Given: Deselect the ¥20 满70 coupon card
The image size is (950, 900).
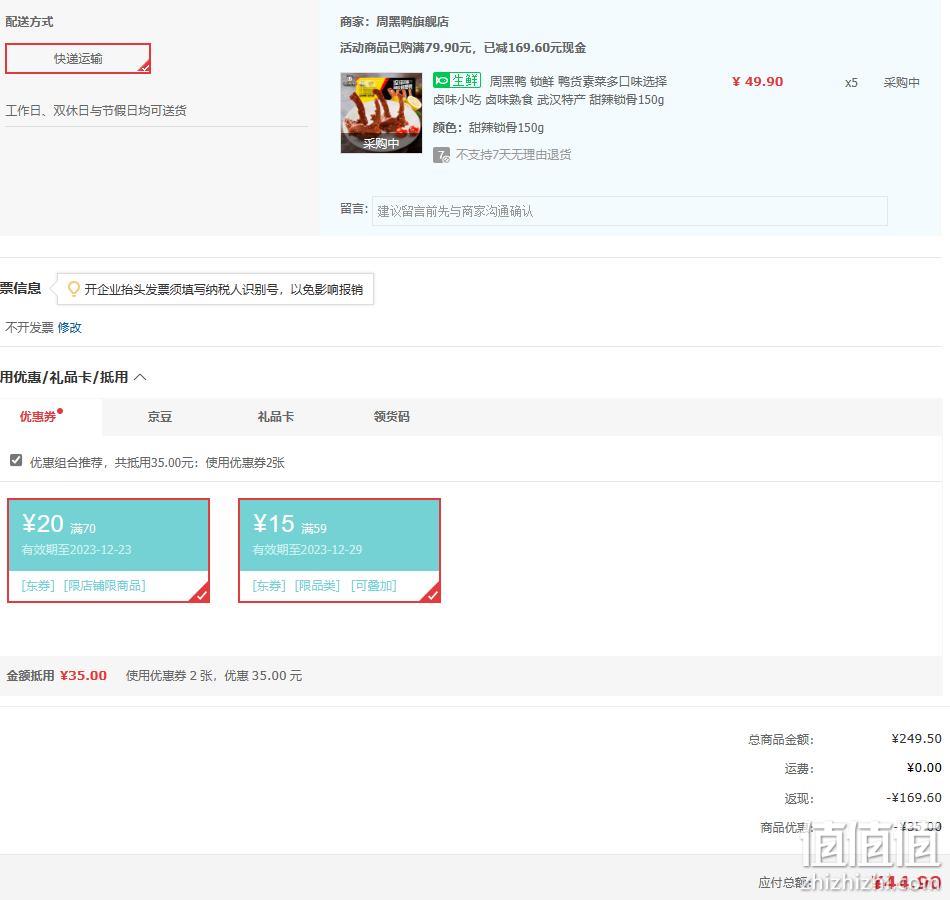Looking at the screenshot, I should [x=108, y=550].
